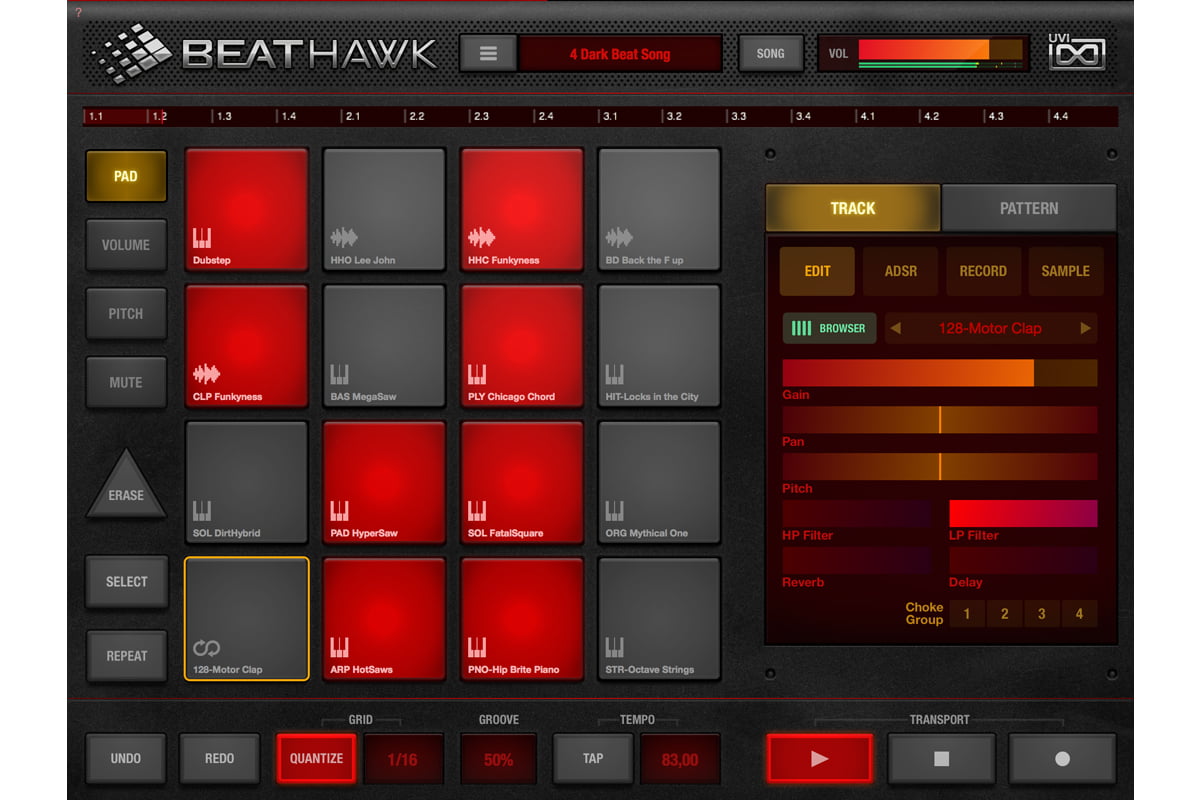Open the 50% groove value field

pyautogui.click(x=498, y=759)
